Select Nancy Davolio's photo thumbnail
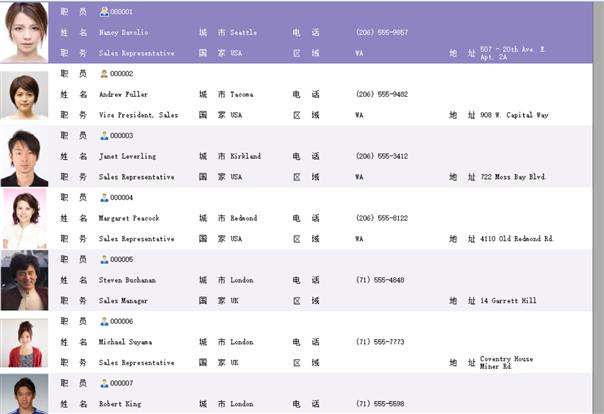This screenshot has width=604, height=414. (24, 32)
